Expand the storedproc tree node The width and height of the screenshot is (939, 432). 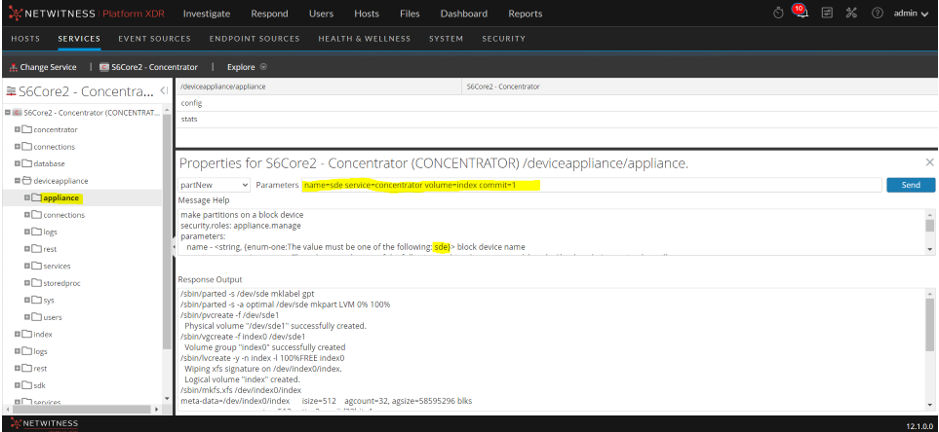point(28,283)
